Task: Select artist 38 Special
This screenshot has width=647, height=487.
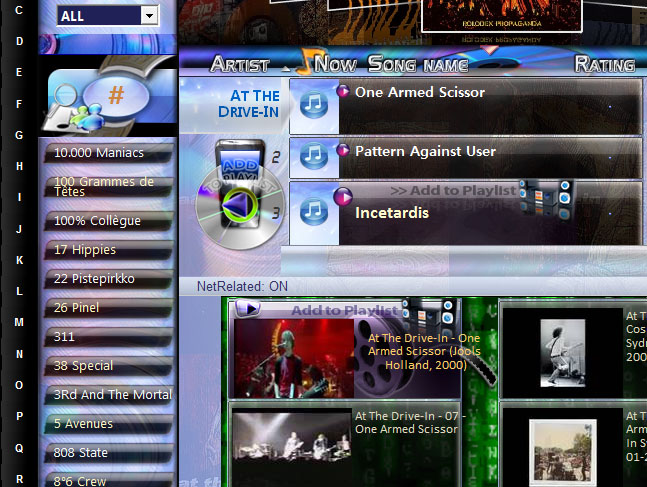Action: 109,366
